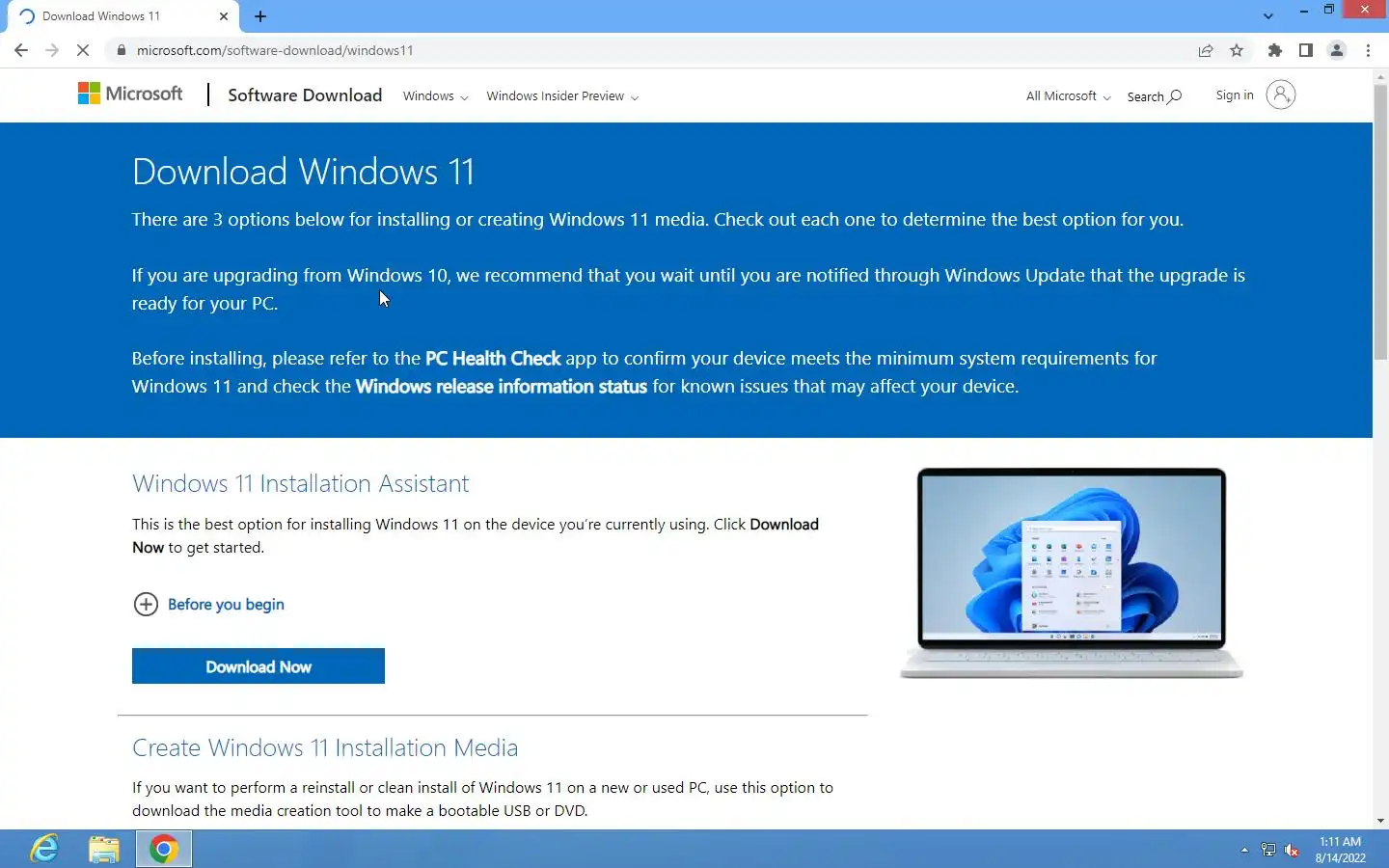Viewport: 1389px width, 868px height.
Task: Open the Chrome profile avatar
Action: click(1337, 50)
